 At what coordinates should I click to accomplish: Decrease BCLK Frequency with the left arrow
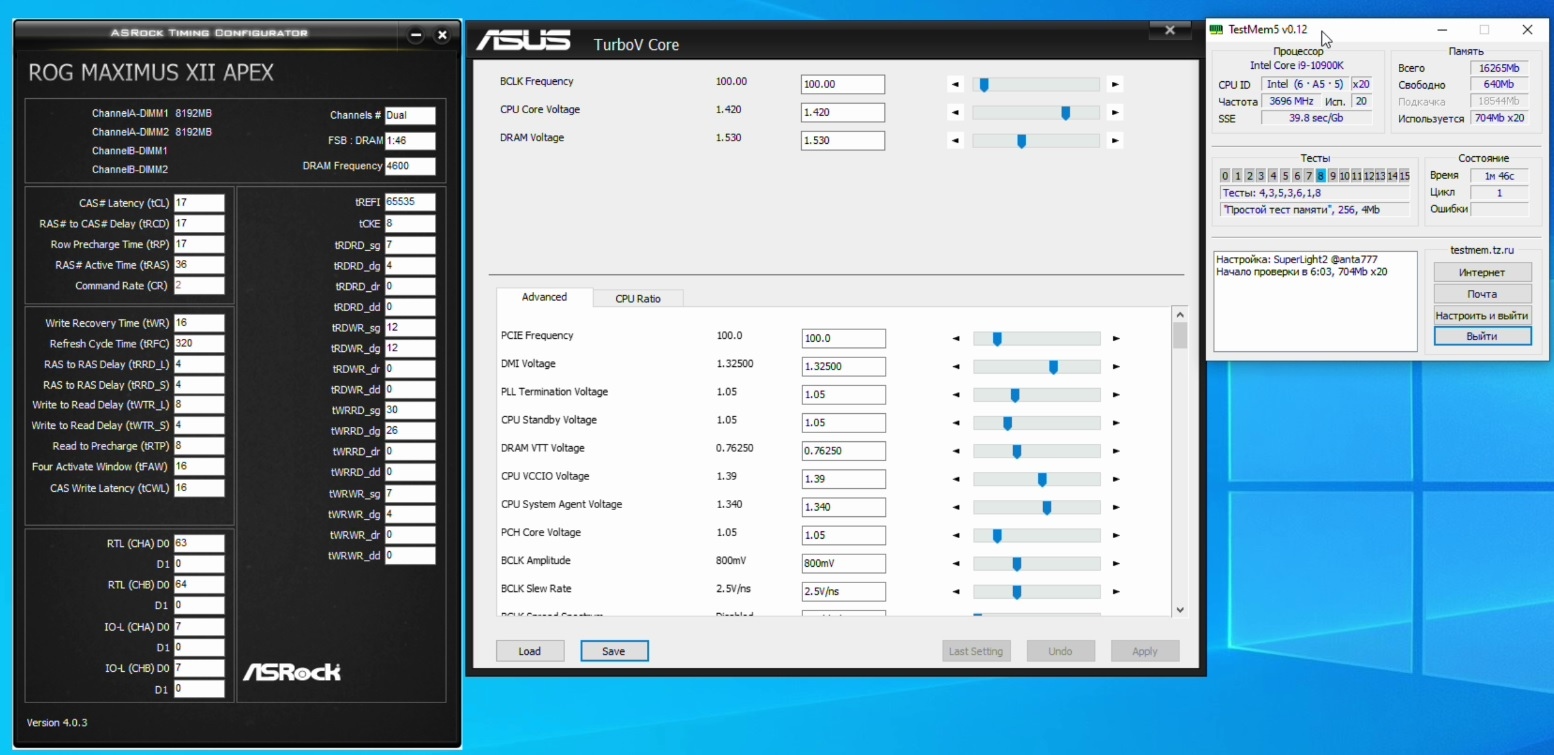956,85
